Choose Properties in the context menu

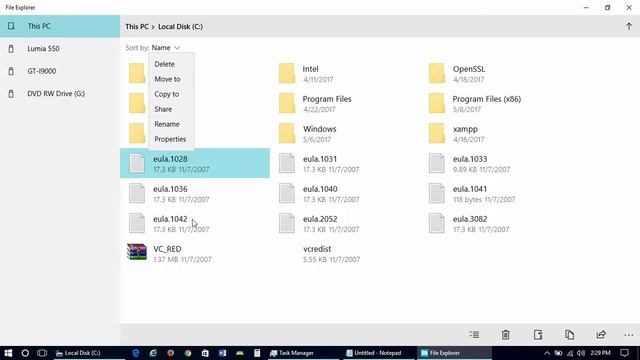pyautogui.click(x=170, y=139)
